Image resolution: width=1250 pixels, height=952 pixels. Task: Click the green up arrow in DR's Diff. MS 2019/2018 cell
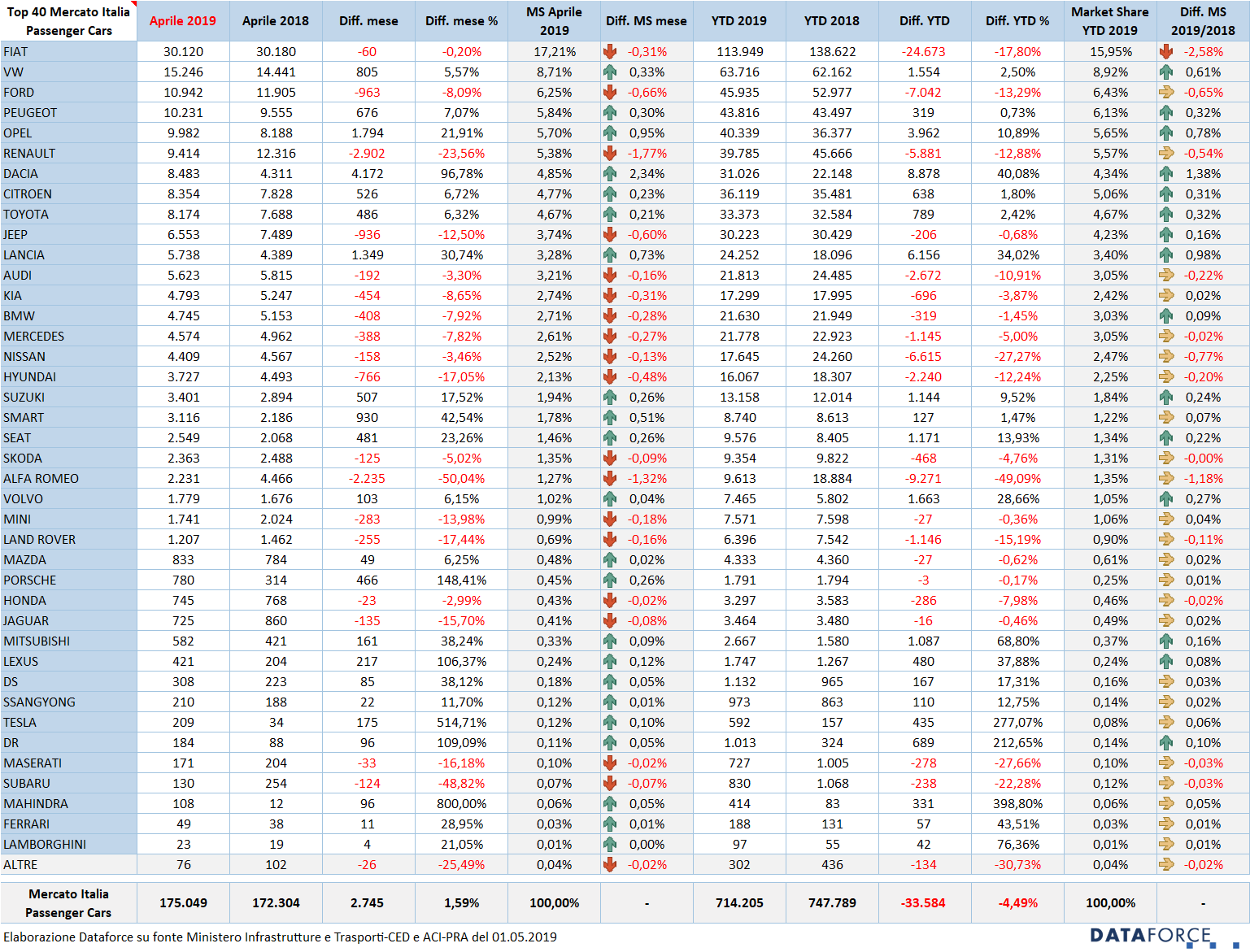point(1166,742)
